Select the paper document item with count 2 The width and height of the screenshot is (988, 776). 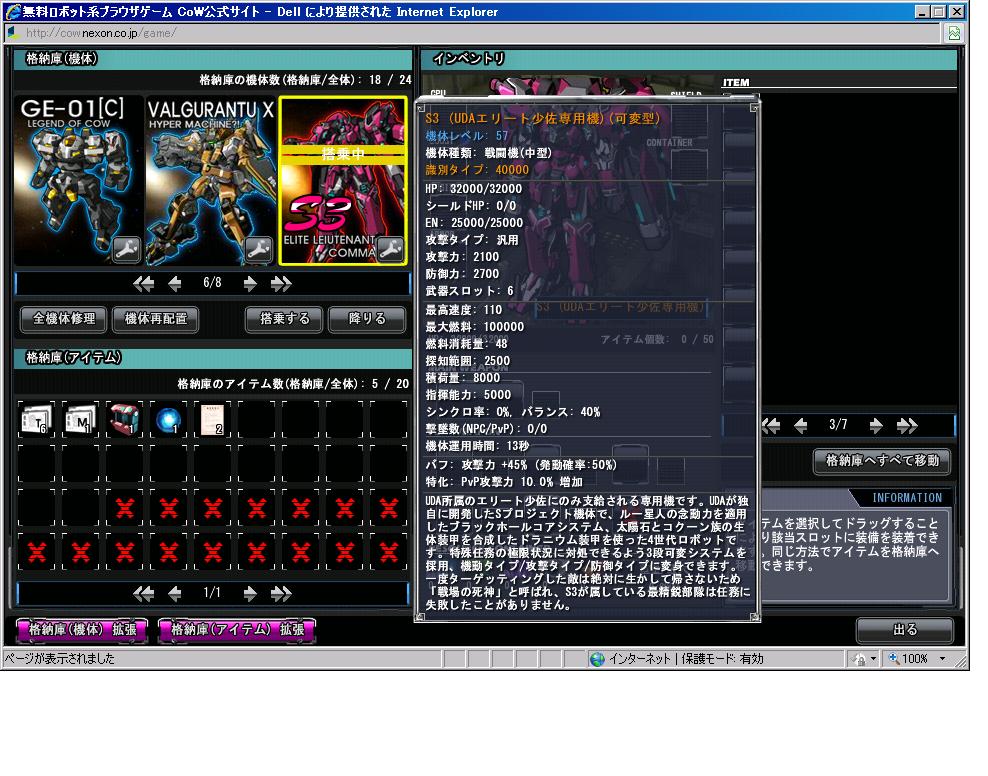(212, 419)
